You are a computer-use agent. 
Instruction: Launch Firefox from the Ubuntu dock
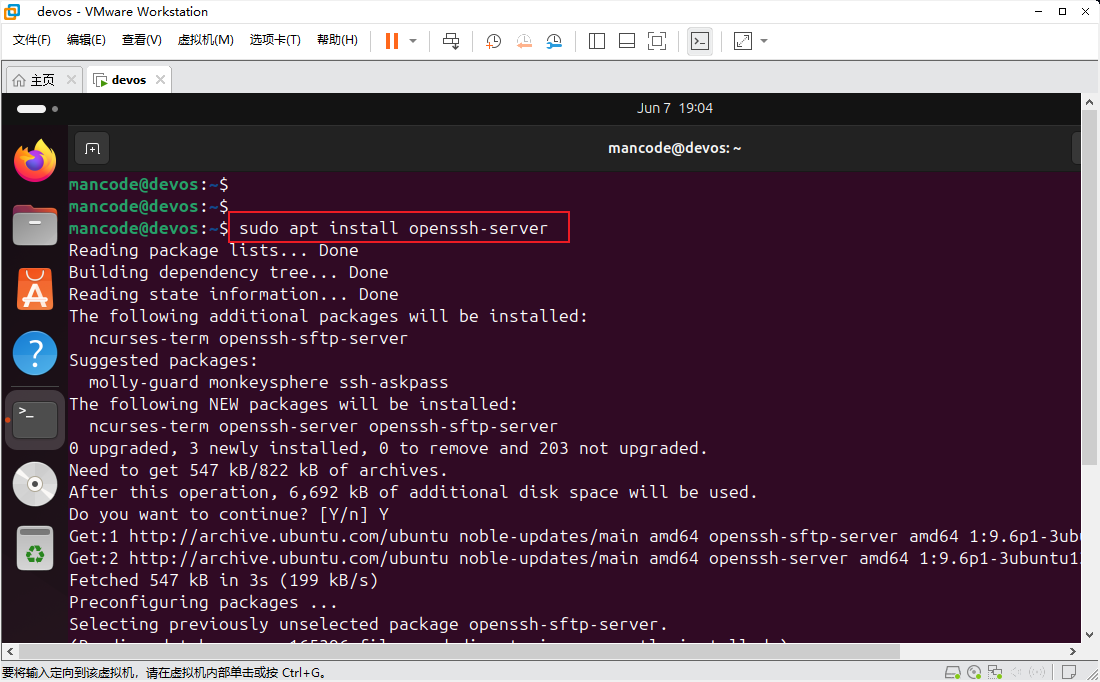[x=35, y=161]
